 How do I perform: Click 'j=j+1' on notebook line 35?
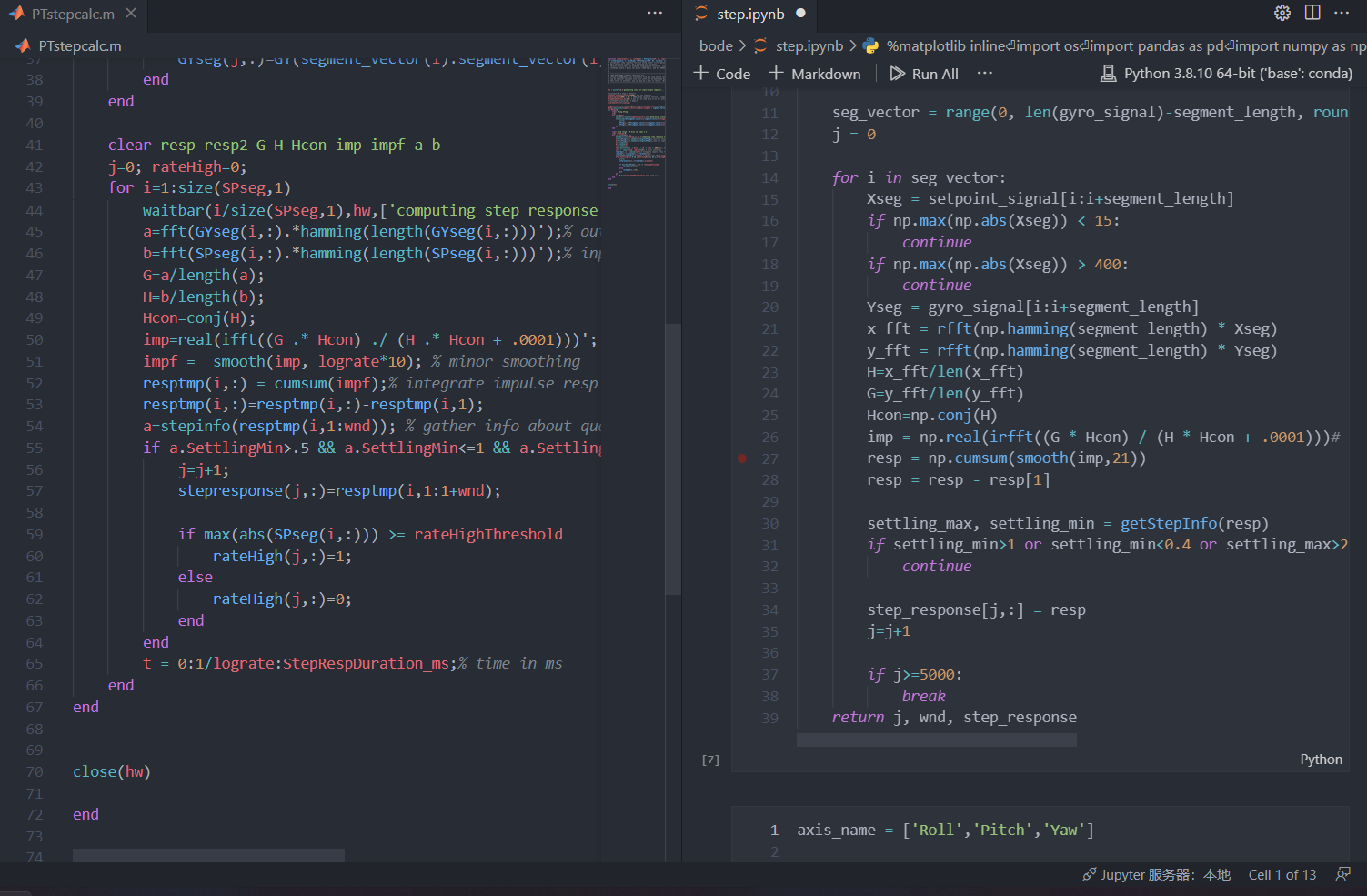click(x=889, y=630)
